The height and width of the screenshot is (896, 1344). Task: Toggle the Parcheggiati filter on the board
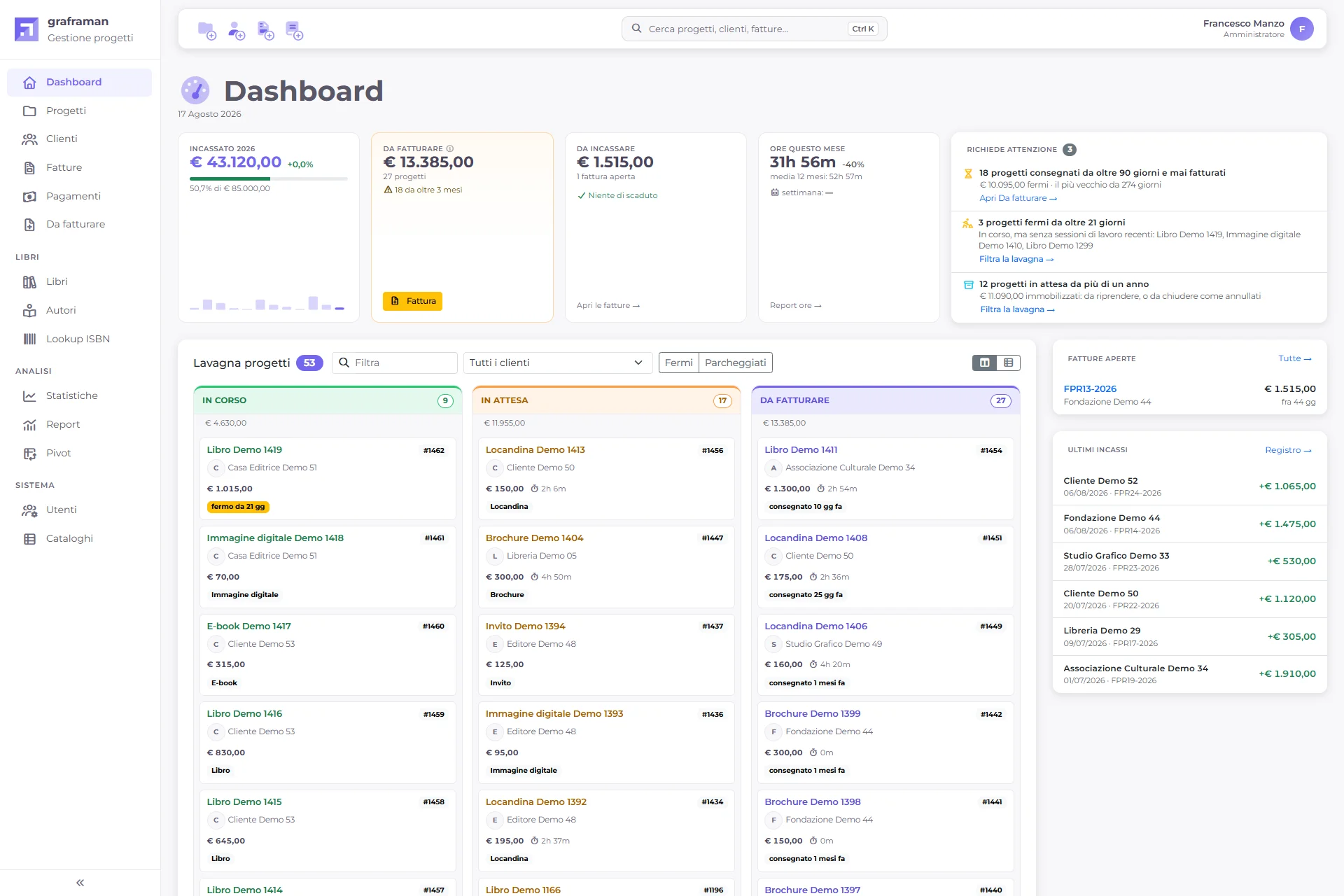tap(735, 363)
